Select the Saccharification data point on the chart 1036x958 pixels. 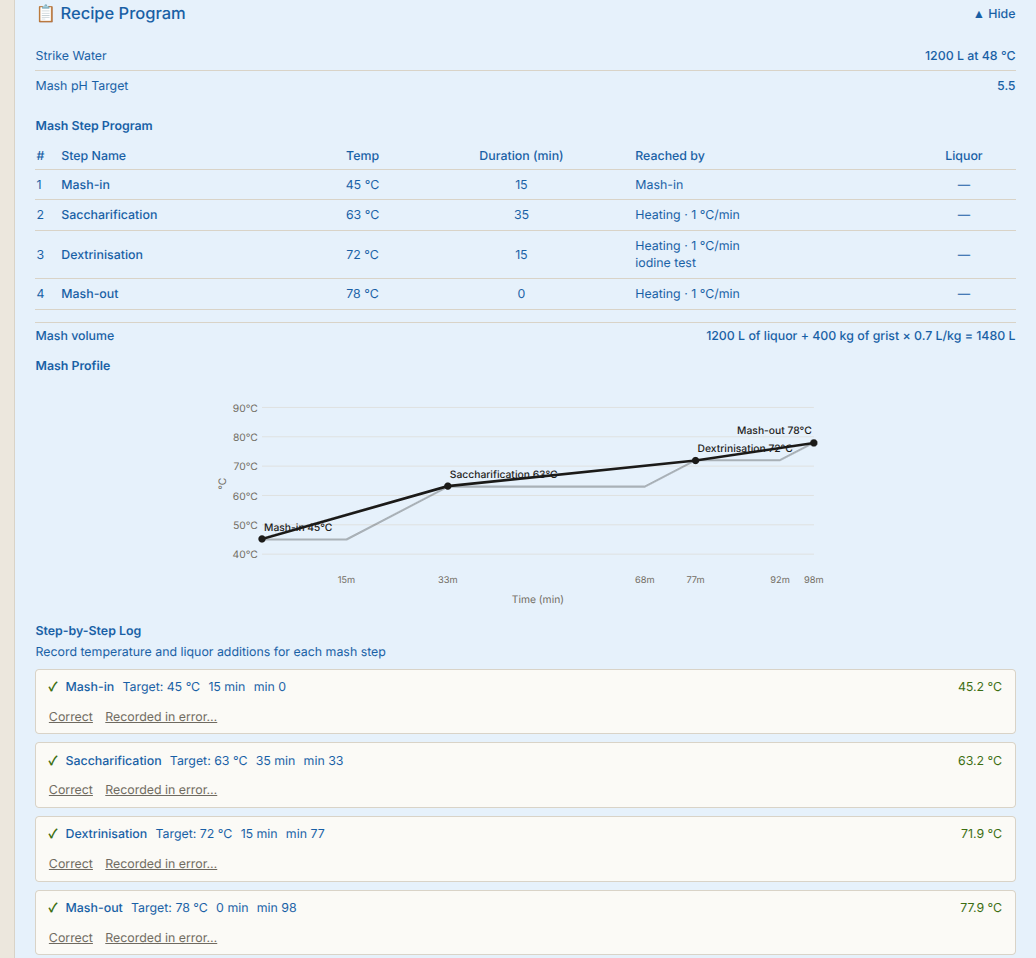448,486
